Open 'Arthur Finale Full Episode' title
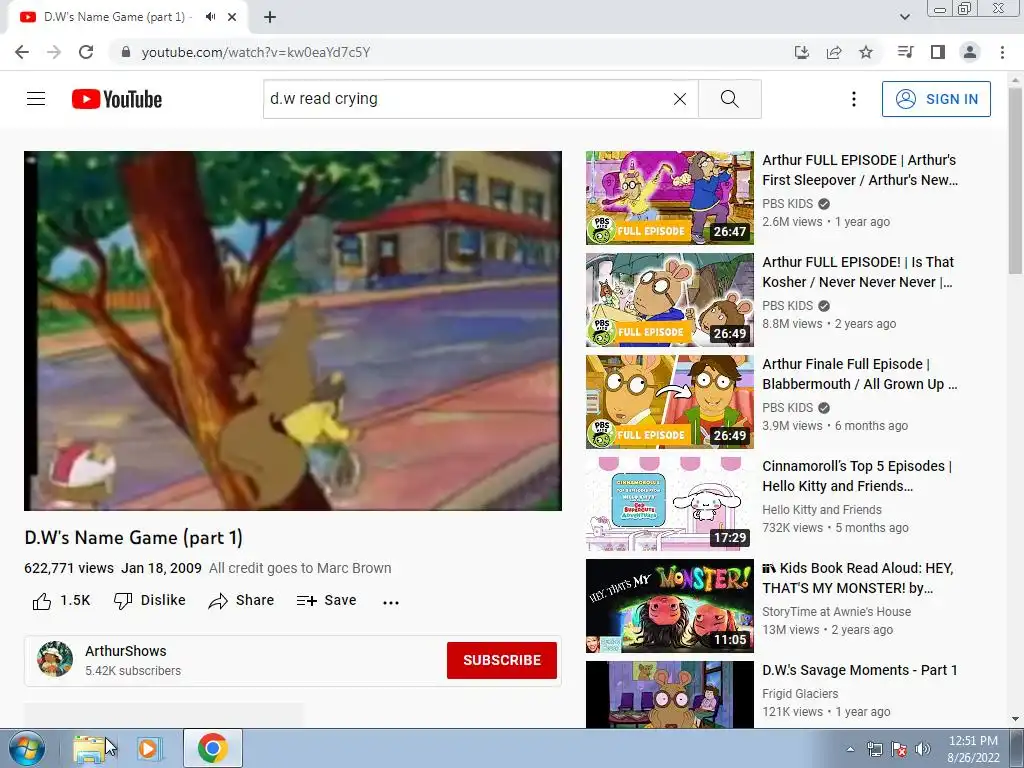 pyautogui.click(x=859, y=374)
